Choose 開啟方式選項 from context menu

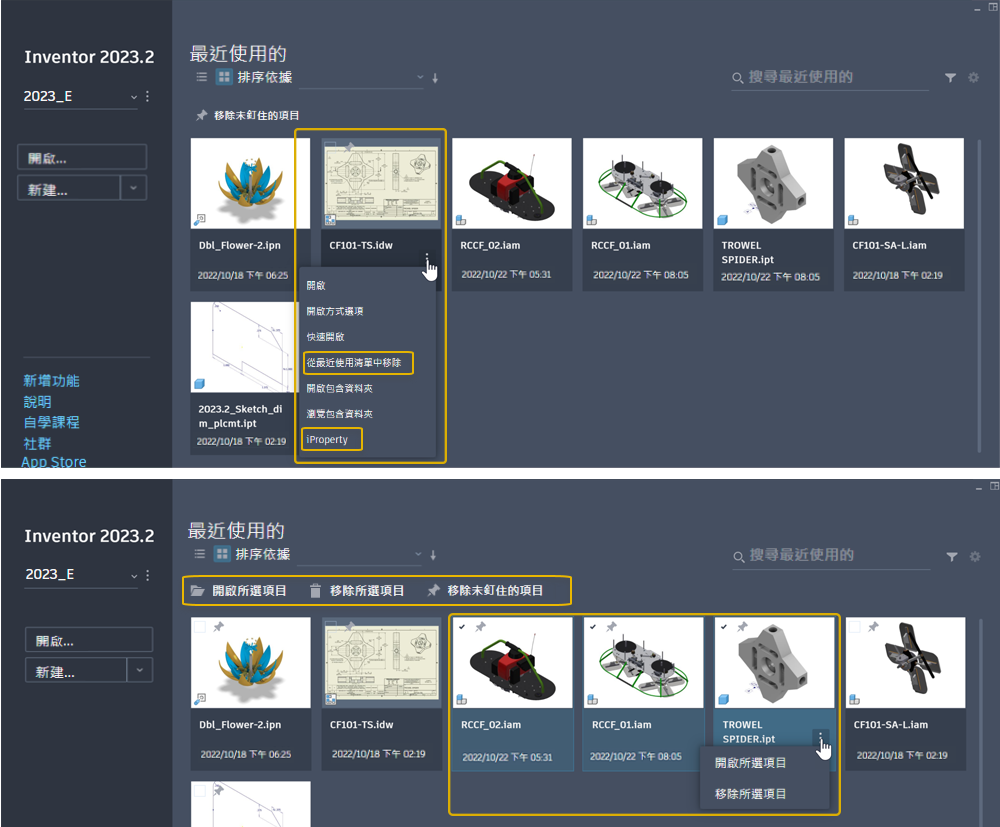[x=335, y=311]
